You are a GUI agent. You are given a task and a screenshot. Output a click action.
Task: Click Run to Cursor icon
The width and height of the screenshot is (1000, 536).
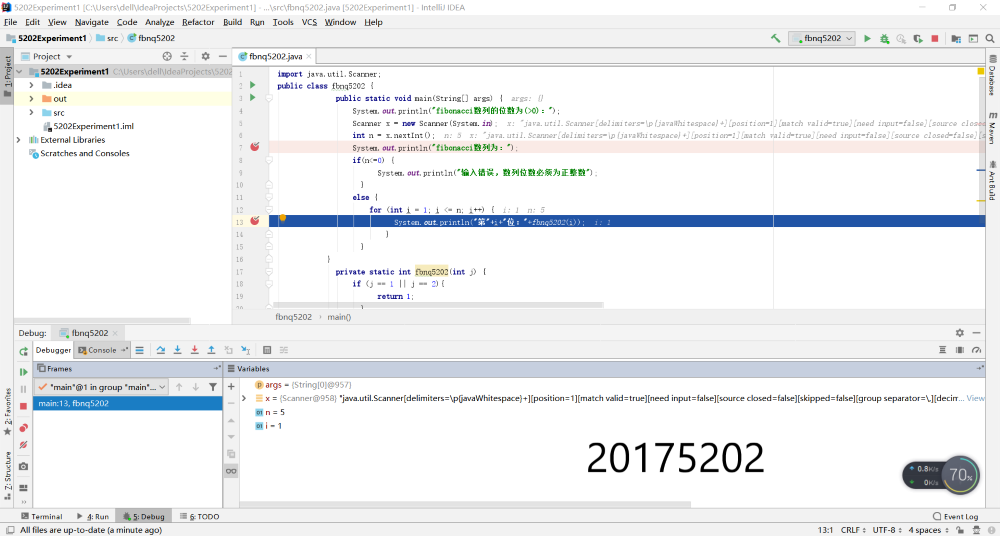coord(246,350)
